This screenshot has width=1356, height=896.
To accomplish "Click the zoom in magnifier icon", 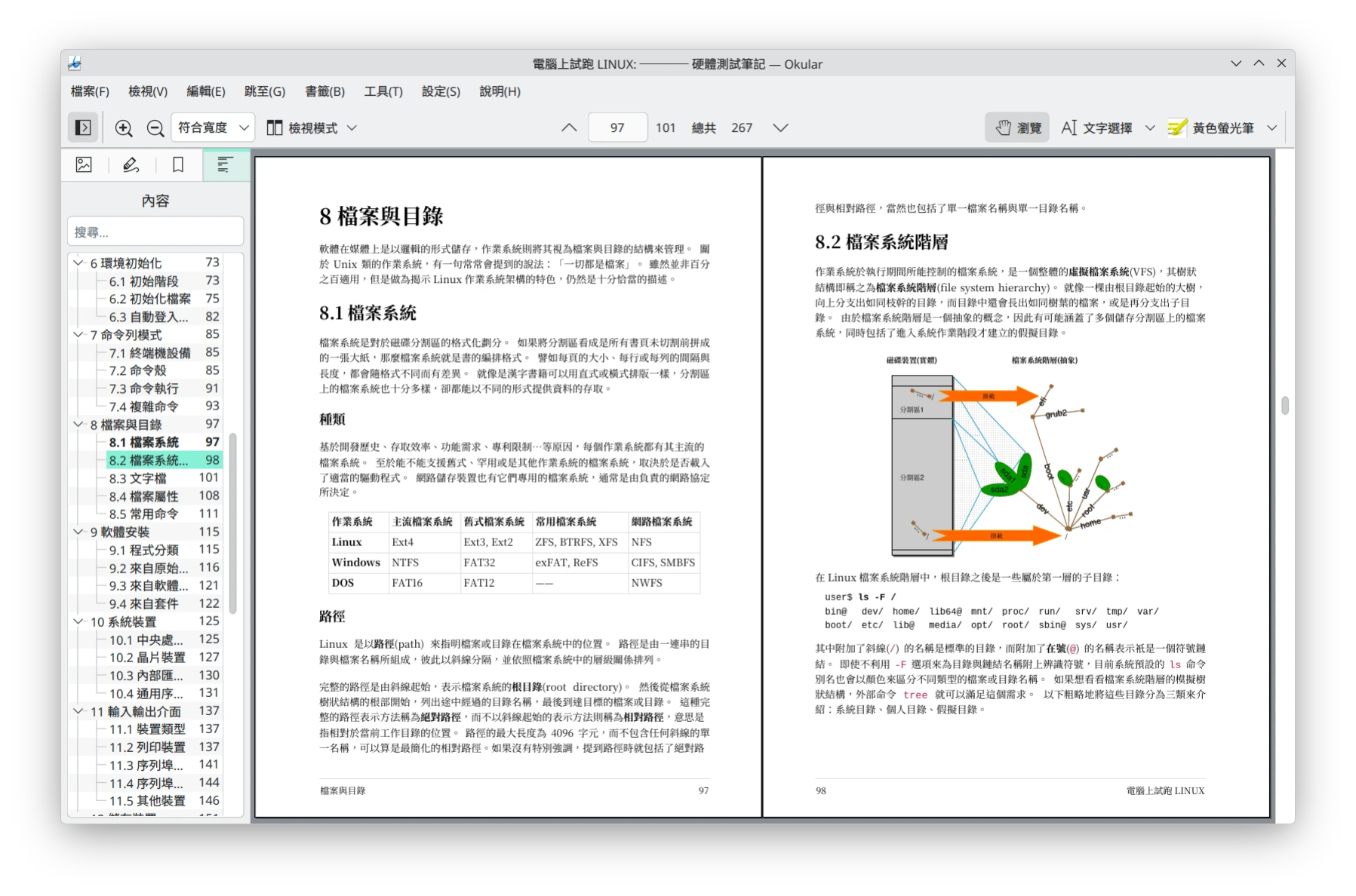I will point(124,128).
